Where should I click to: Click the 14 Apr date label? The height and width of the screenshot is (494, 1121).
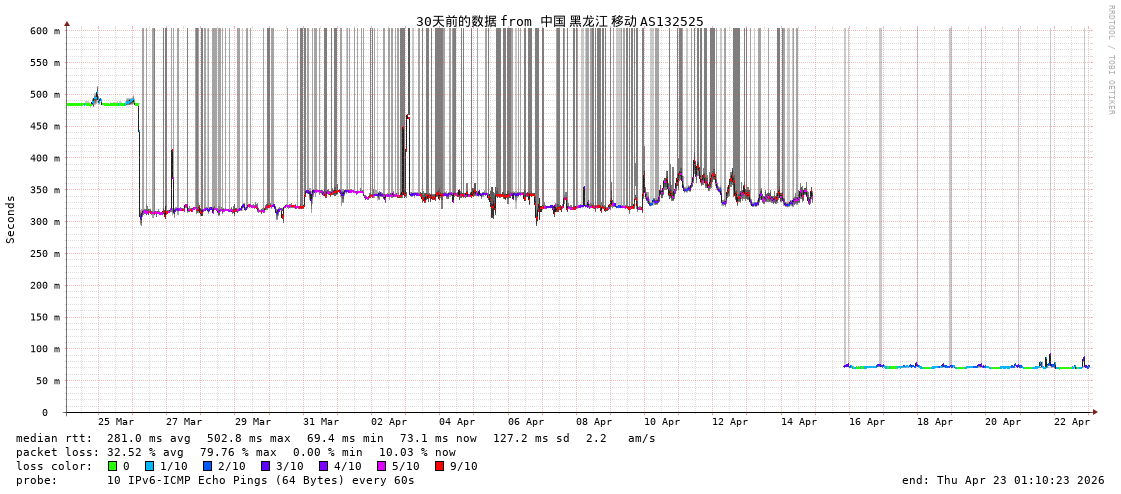(798, 422)
